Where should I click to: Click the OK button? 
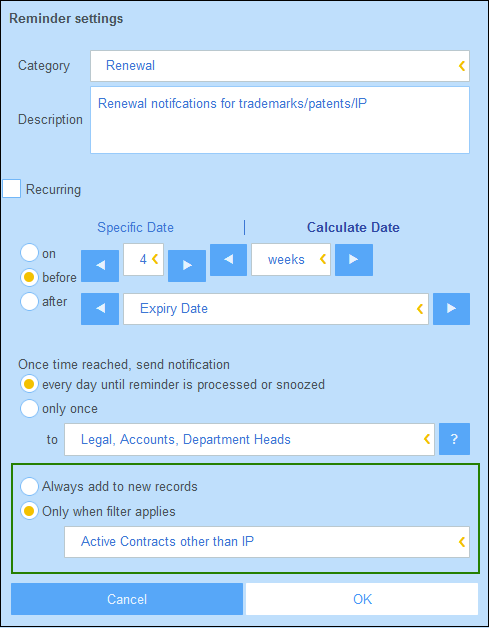(x=362, y=599)
